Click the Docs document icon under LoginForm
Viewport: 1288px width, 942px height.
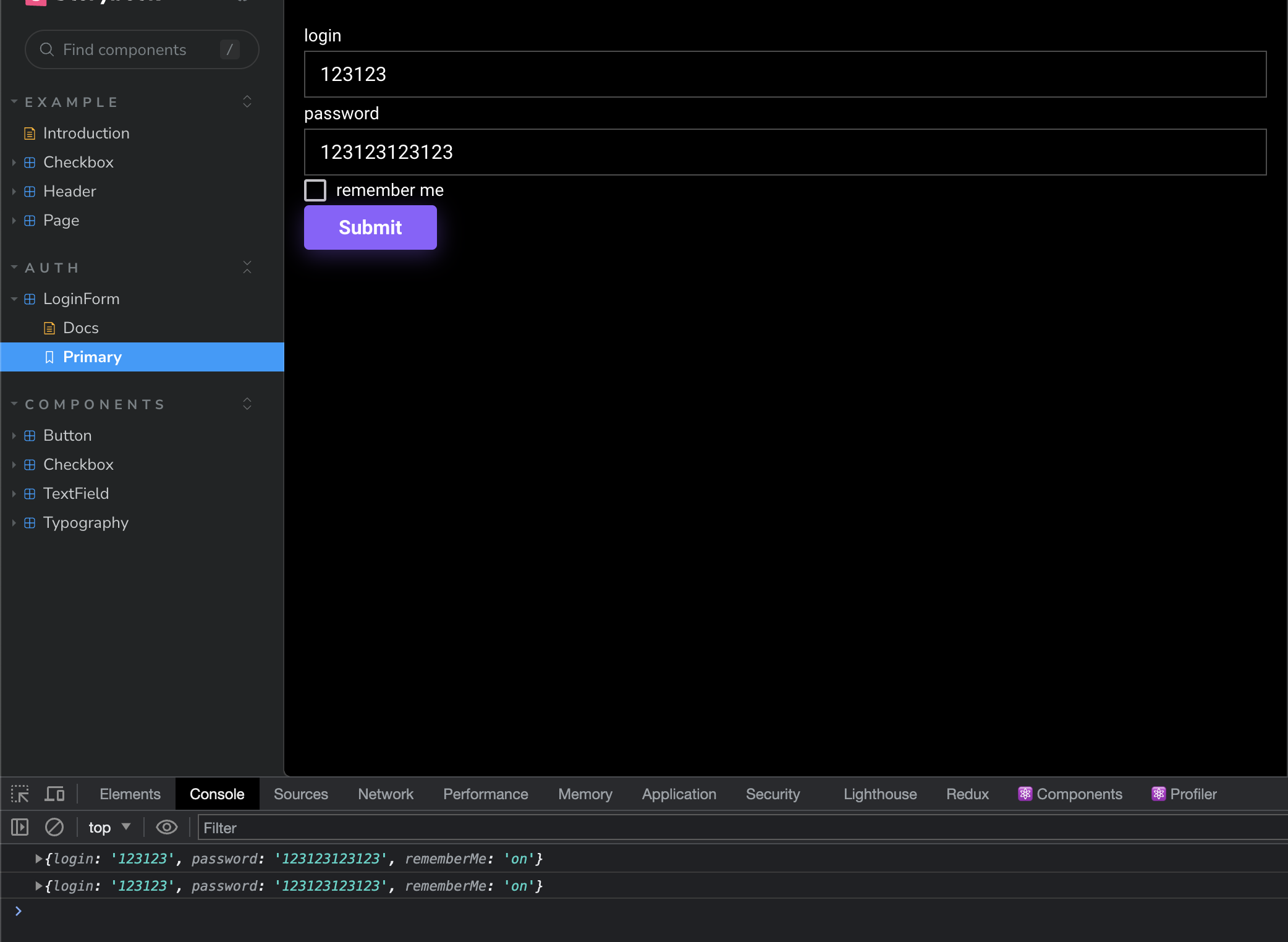tap(49, 328)
